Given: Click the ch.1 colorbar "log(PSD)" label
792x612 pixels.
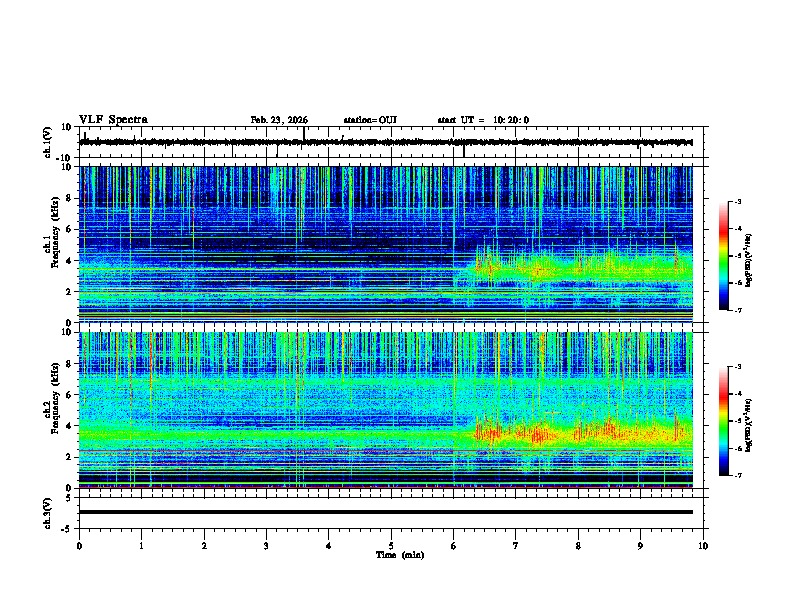Looking at the screenshot, I should pyautogui.click(x=748, y=261).
